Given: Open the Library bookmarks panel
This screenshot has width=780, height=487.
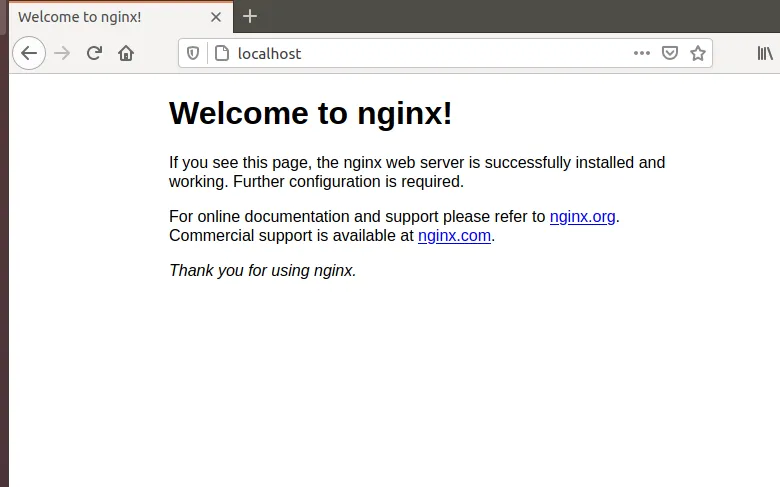Looking at the screenshot, I should (765, 53).
